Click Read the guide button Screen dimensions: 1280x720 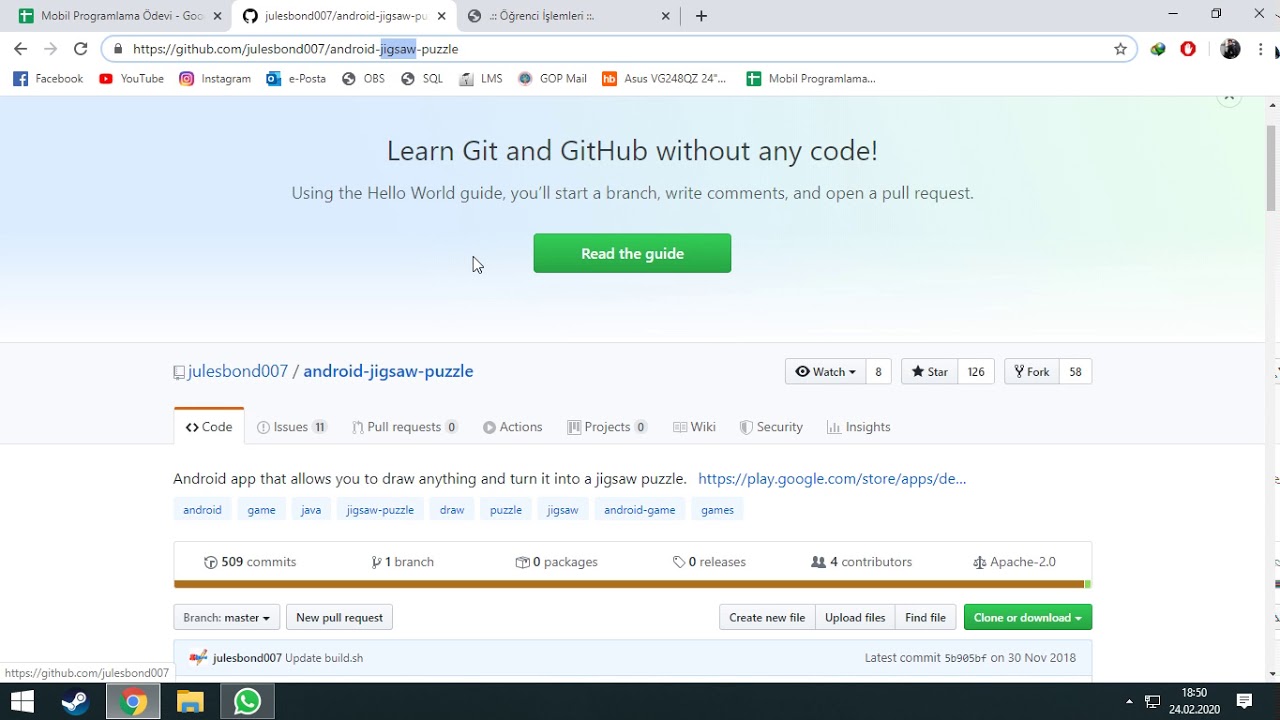[632, 253]
